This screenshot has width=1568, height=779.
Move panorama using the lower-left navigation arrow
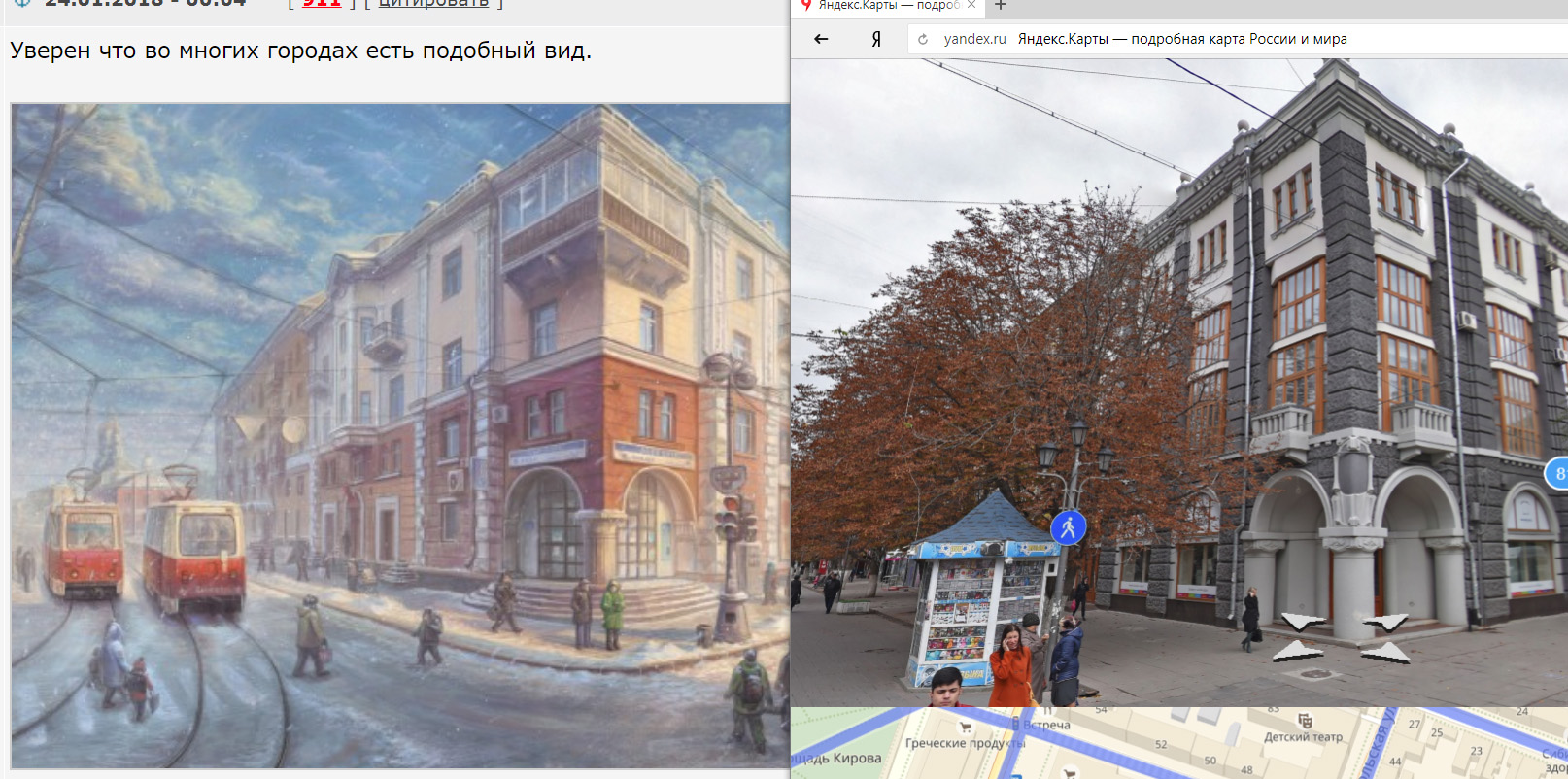click(x=1298, y=651)
